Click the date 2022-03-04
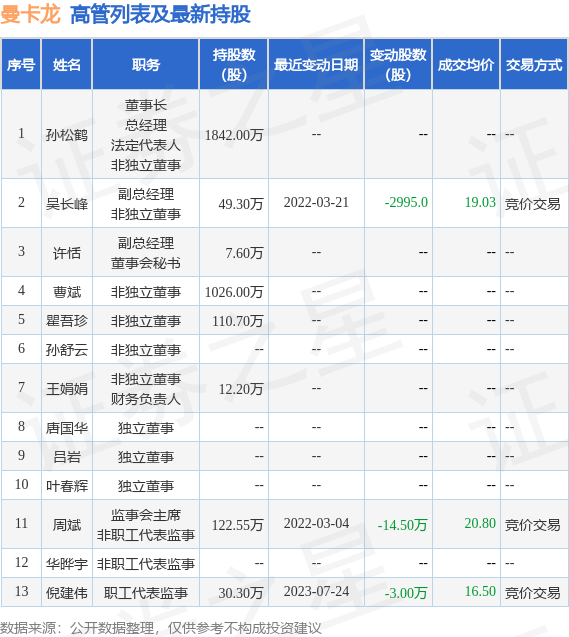 tap(316, 523)
